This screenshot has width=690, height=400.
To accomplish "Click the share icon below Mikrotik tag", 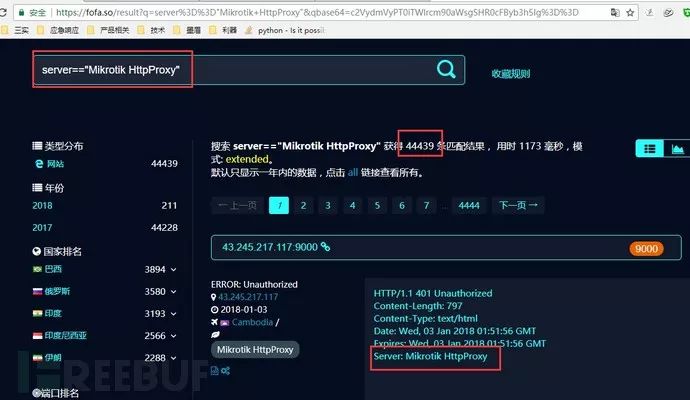I will coord(226,371).
